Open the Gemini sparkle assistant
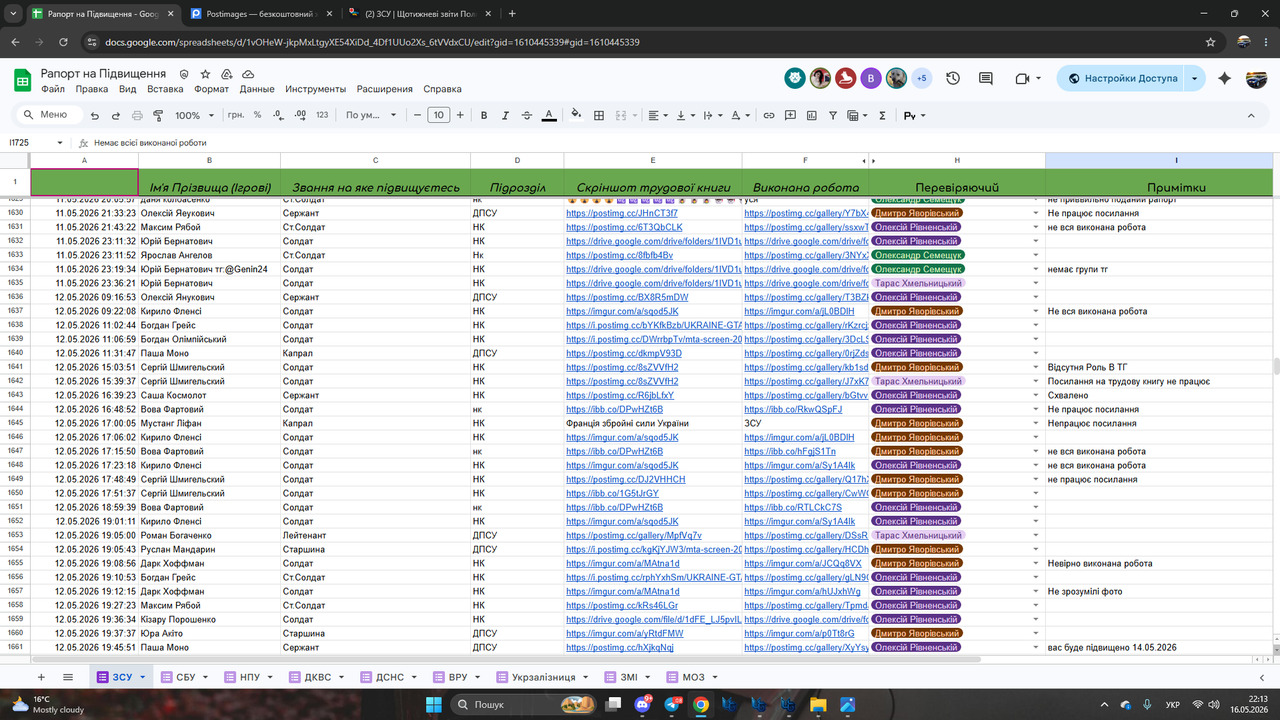1280x720 pixels. pyautogui.click(x=1225, y=78)
